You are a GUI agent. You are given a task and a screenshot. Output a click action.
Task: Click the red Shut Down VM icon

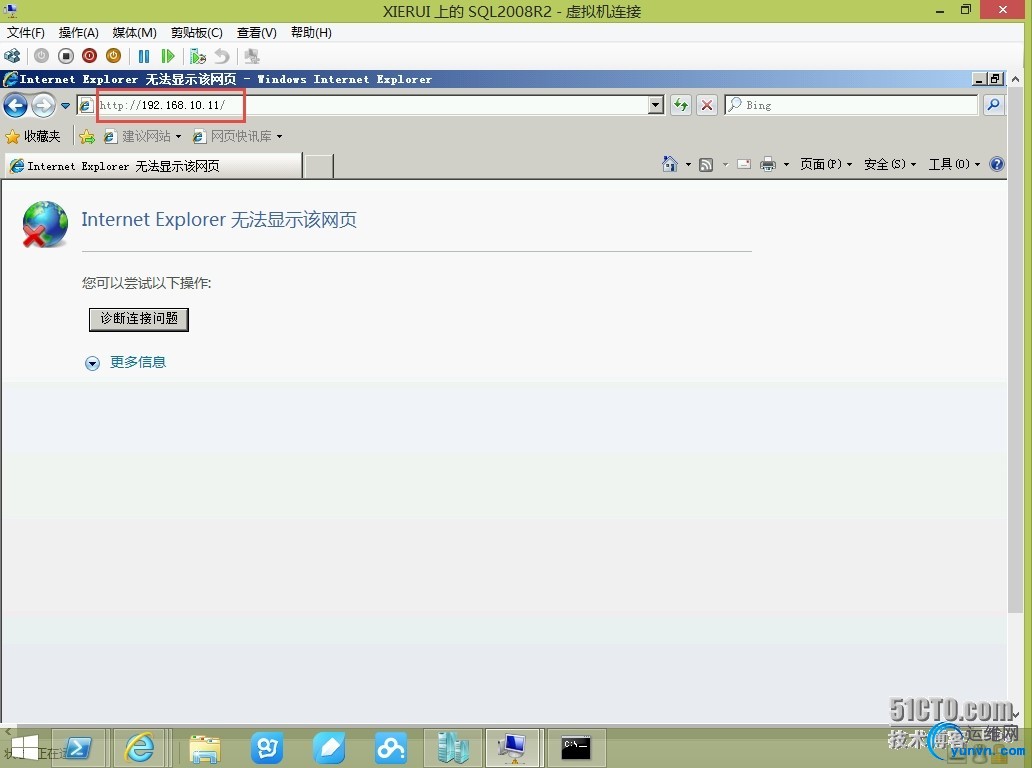(x=90, y=56)
